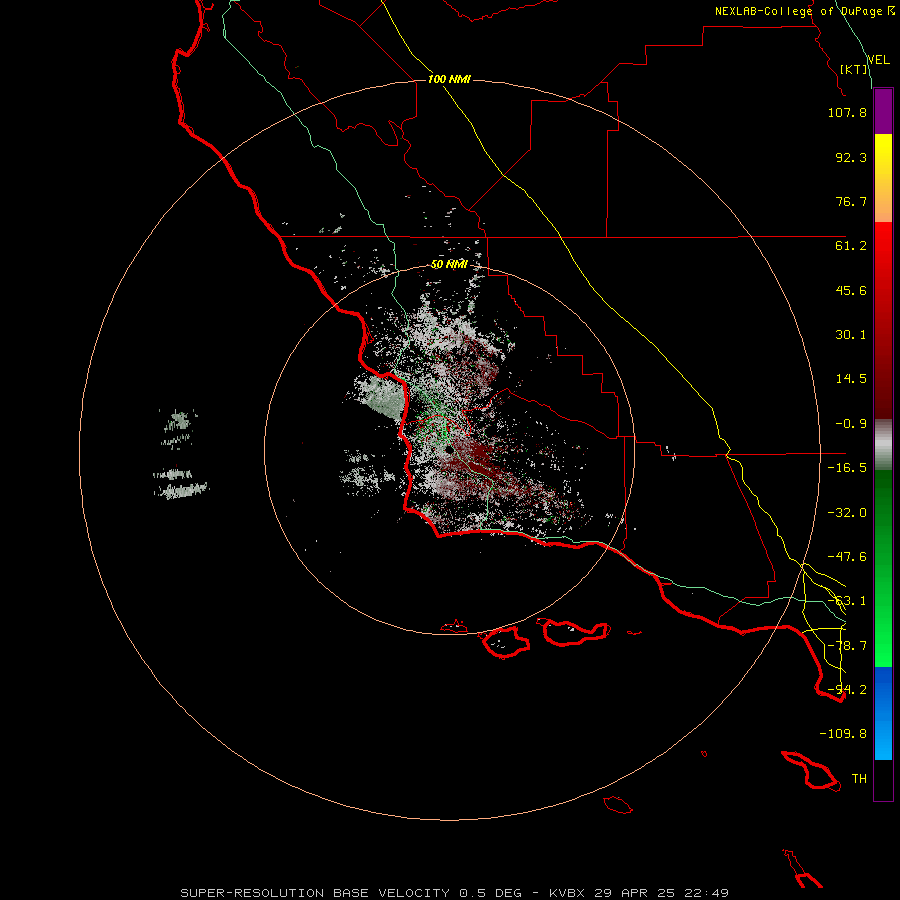This screenshot has width=900, height=900.
Task: Click the 61.2 scale value
Action: point(851,246)
